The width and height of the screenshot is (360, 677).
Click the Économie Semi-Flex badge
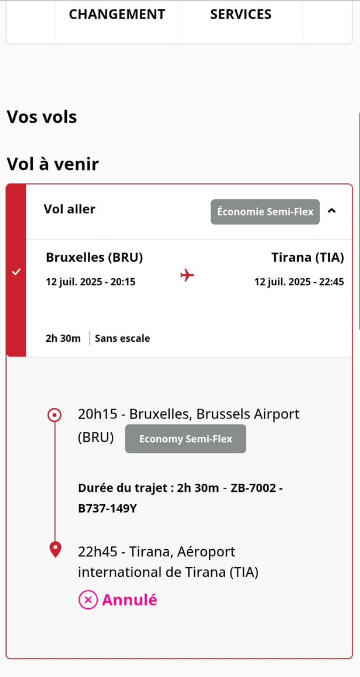[x=265, y=212]
